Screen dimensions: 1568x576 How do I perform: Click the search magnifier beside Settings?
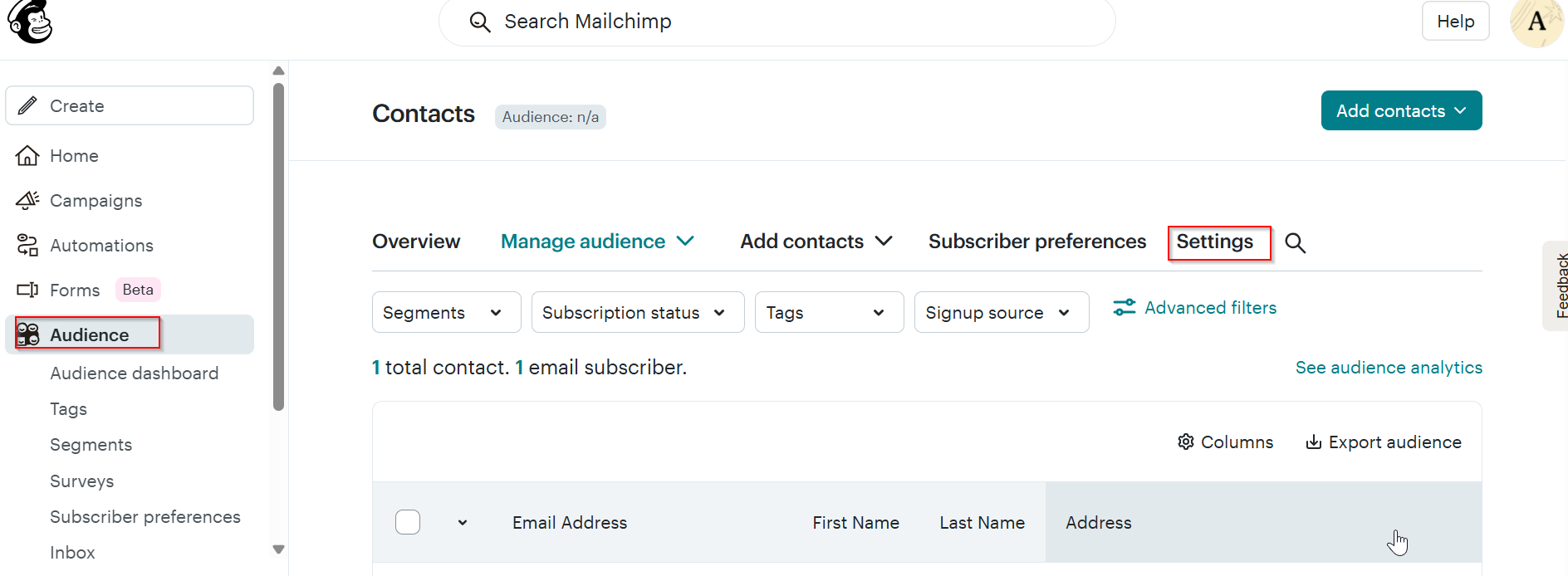tap(1295, 242)
